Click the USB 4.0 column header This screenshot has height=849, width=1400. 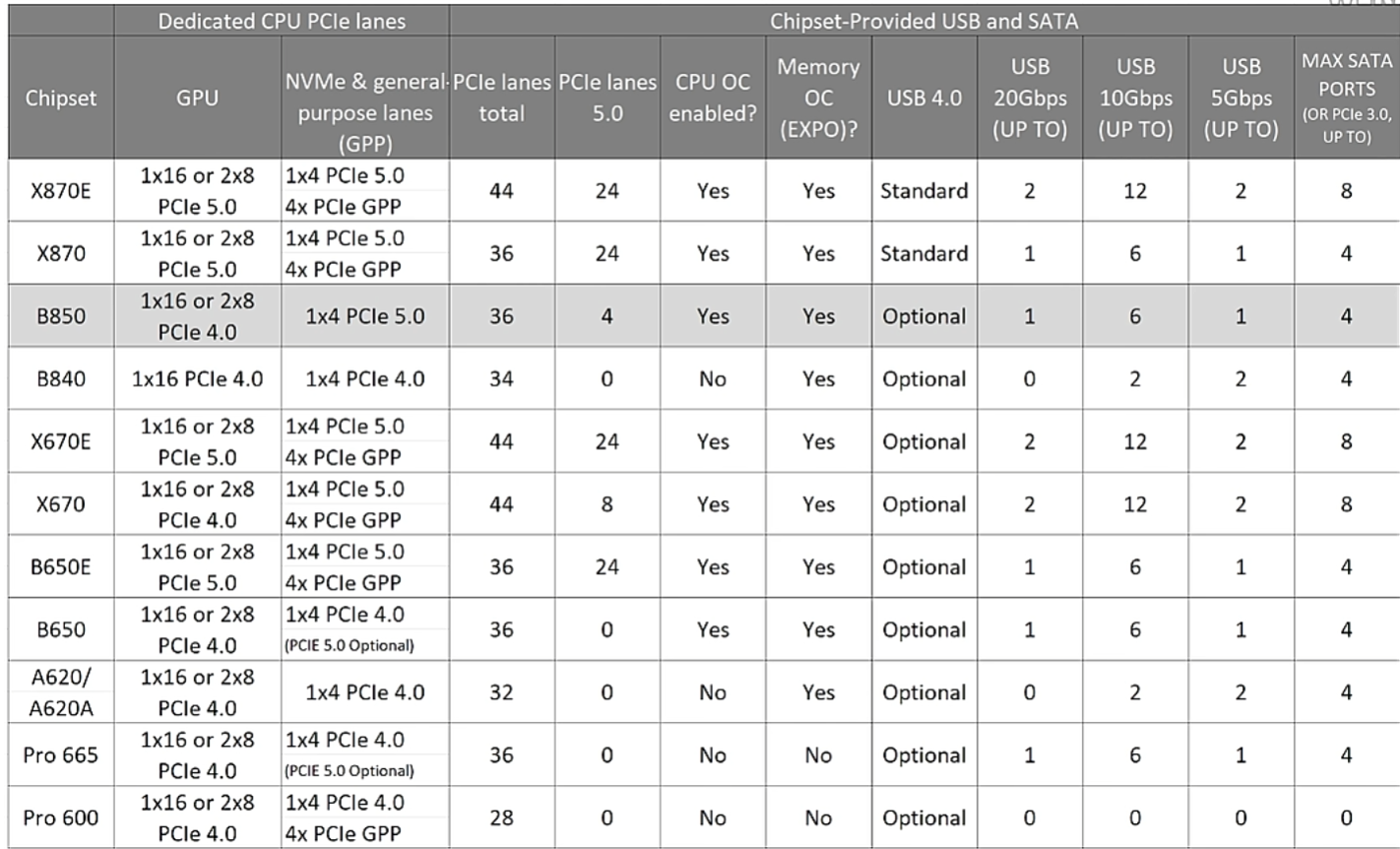[923, 98]
